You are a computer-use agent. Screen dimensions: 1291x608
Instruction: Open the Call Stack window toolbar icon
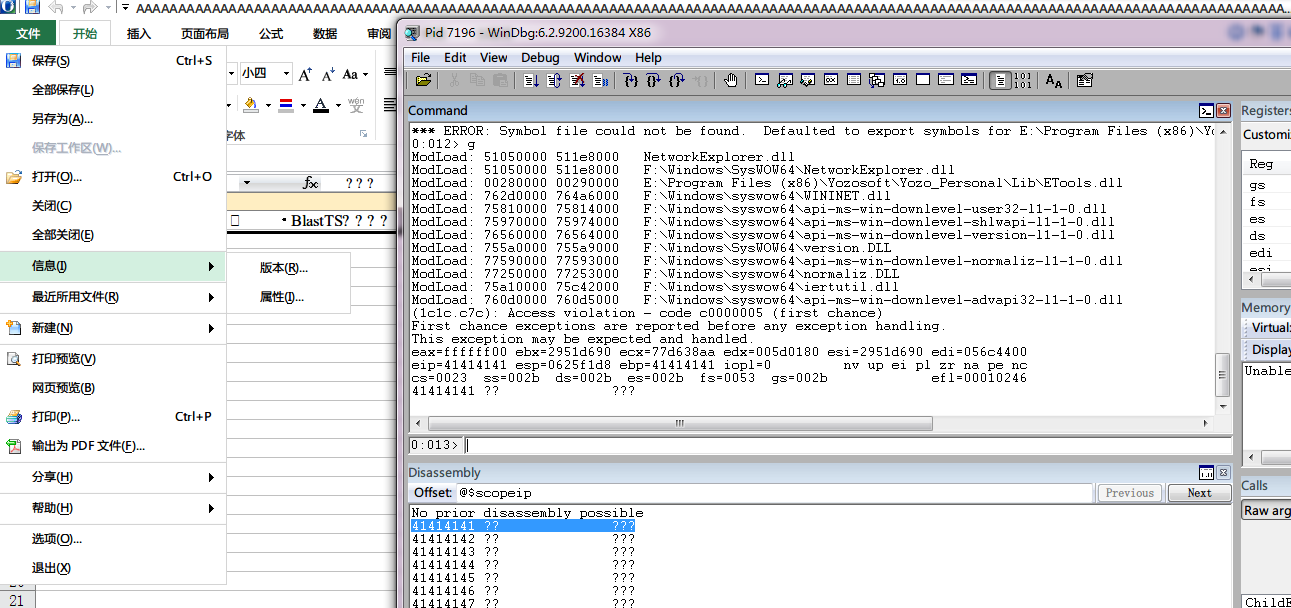tap(877, 80)
